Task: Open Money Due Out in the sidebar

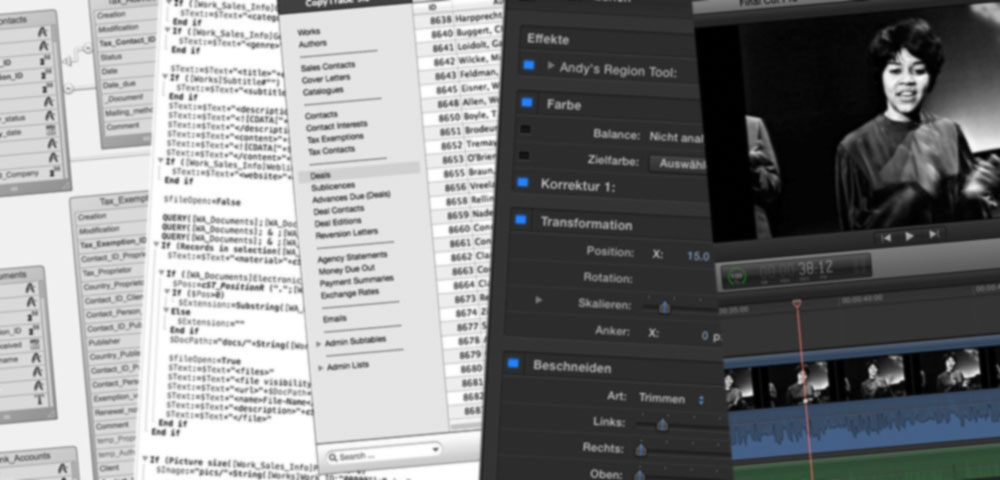Action: pyautogui.click(x=347, y=270)
